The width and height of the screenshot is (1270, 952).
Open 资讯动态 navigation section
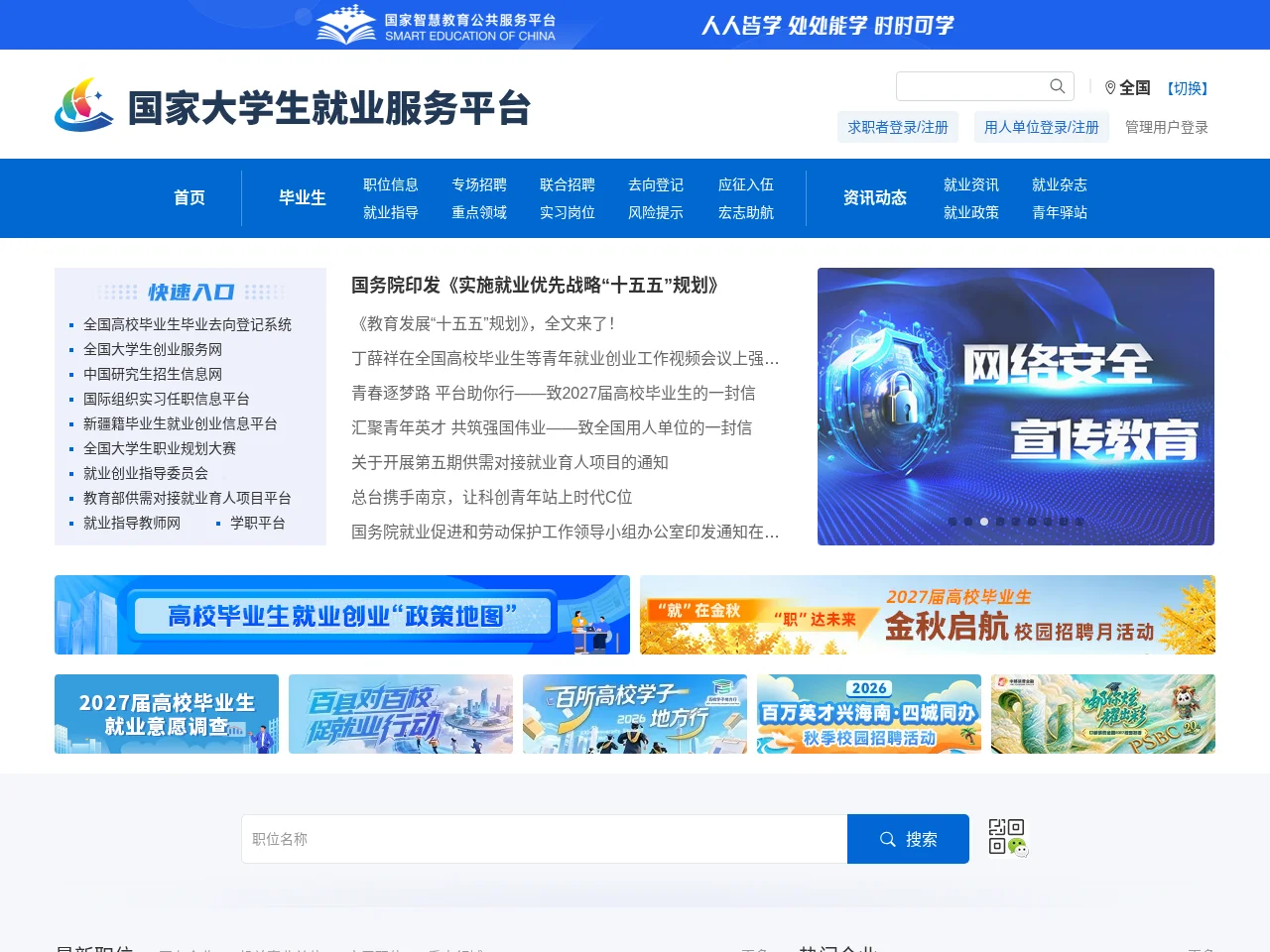pos(875,197)
